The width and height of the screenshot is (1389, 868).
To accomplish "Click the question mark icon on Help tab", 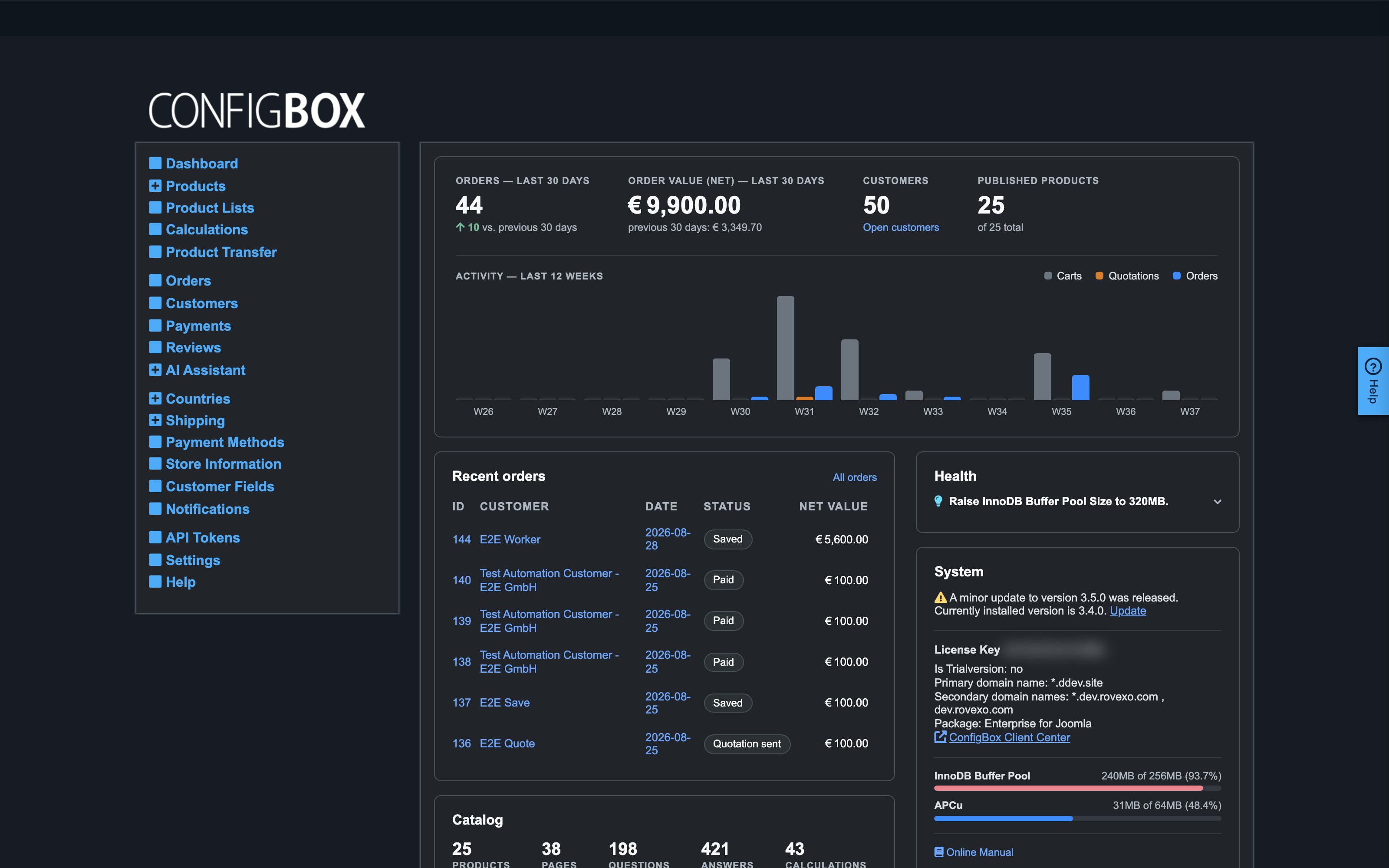I will [x=1373, y=366].
